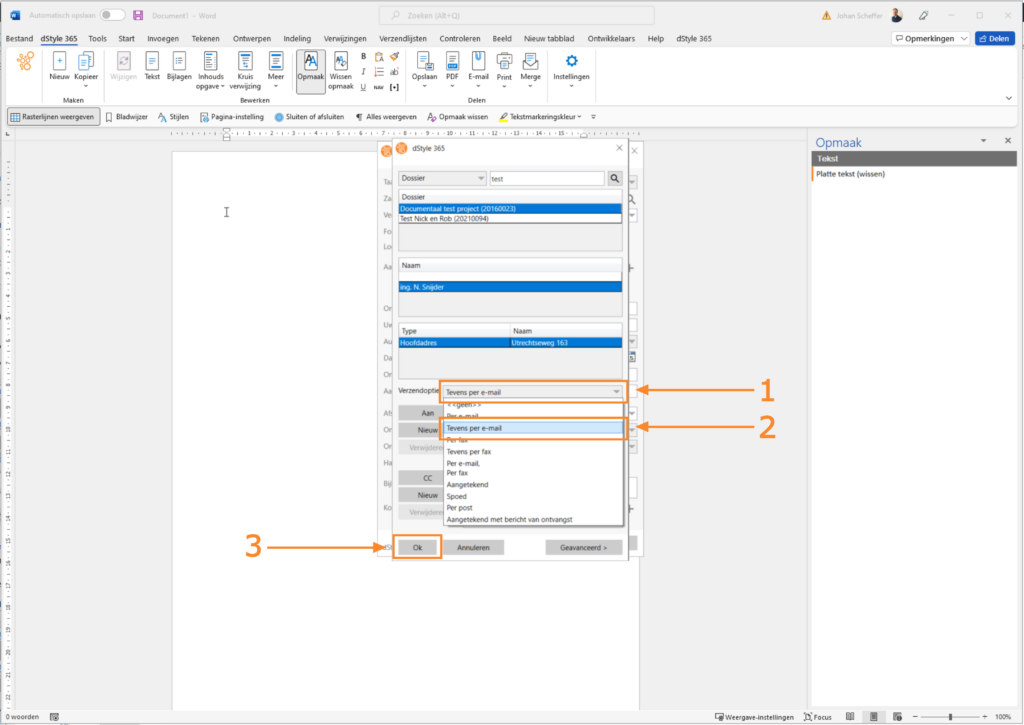Click the save disk icon in title bar
This screenshot has width=1024, height=725.
pos(138,15)
